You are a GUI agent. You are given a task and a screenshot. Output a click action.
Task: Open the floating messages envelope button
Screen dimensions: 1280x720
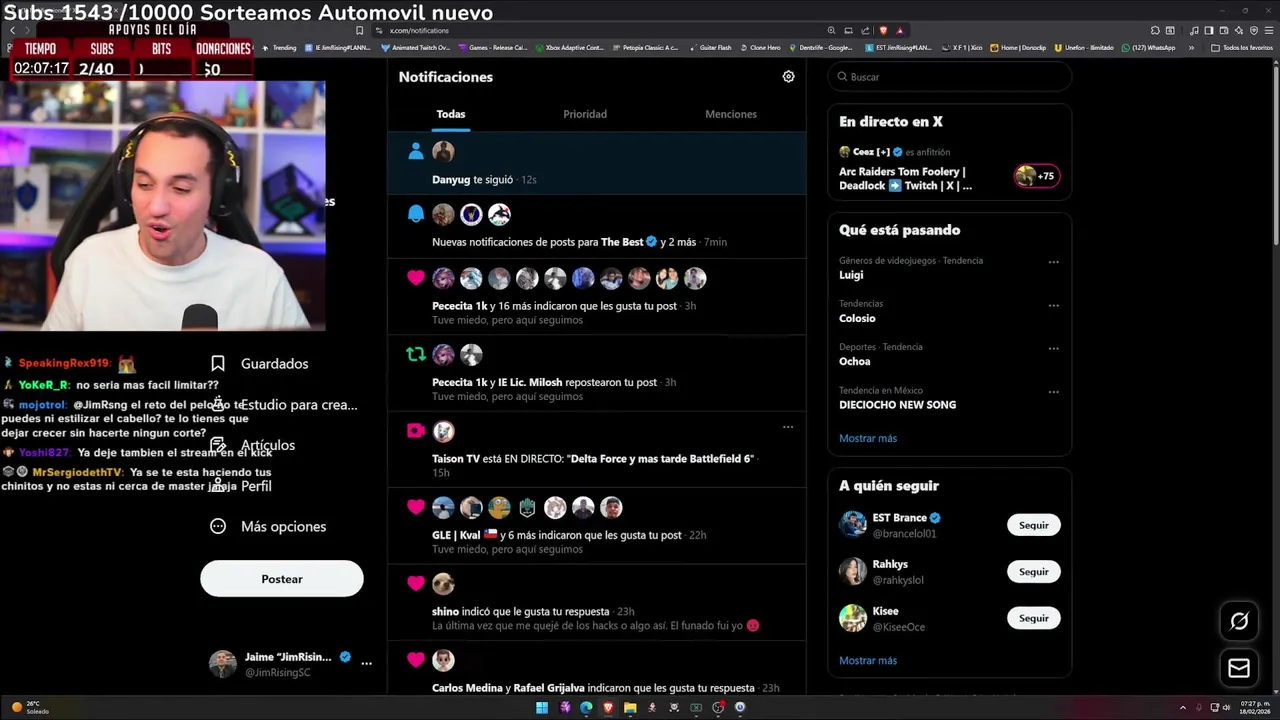1239,668
